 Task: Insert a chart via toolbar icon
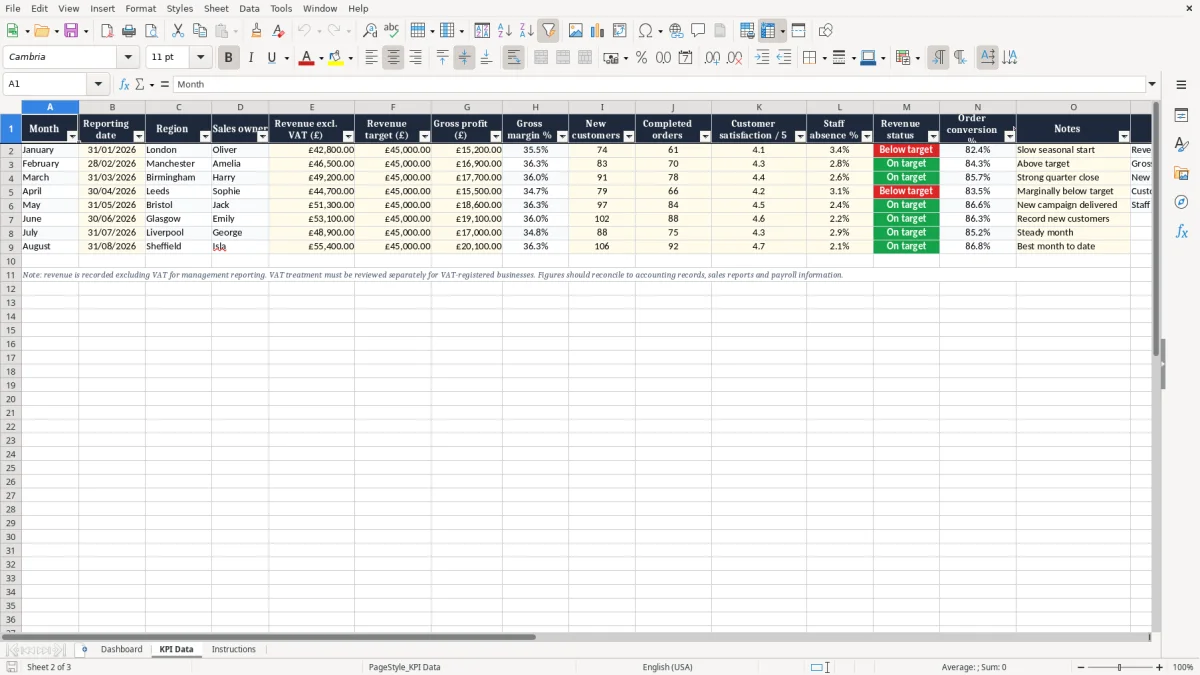coord(598,31)
